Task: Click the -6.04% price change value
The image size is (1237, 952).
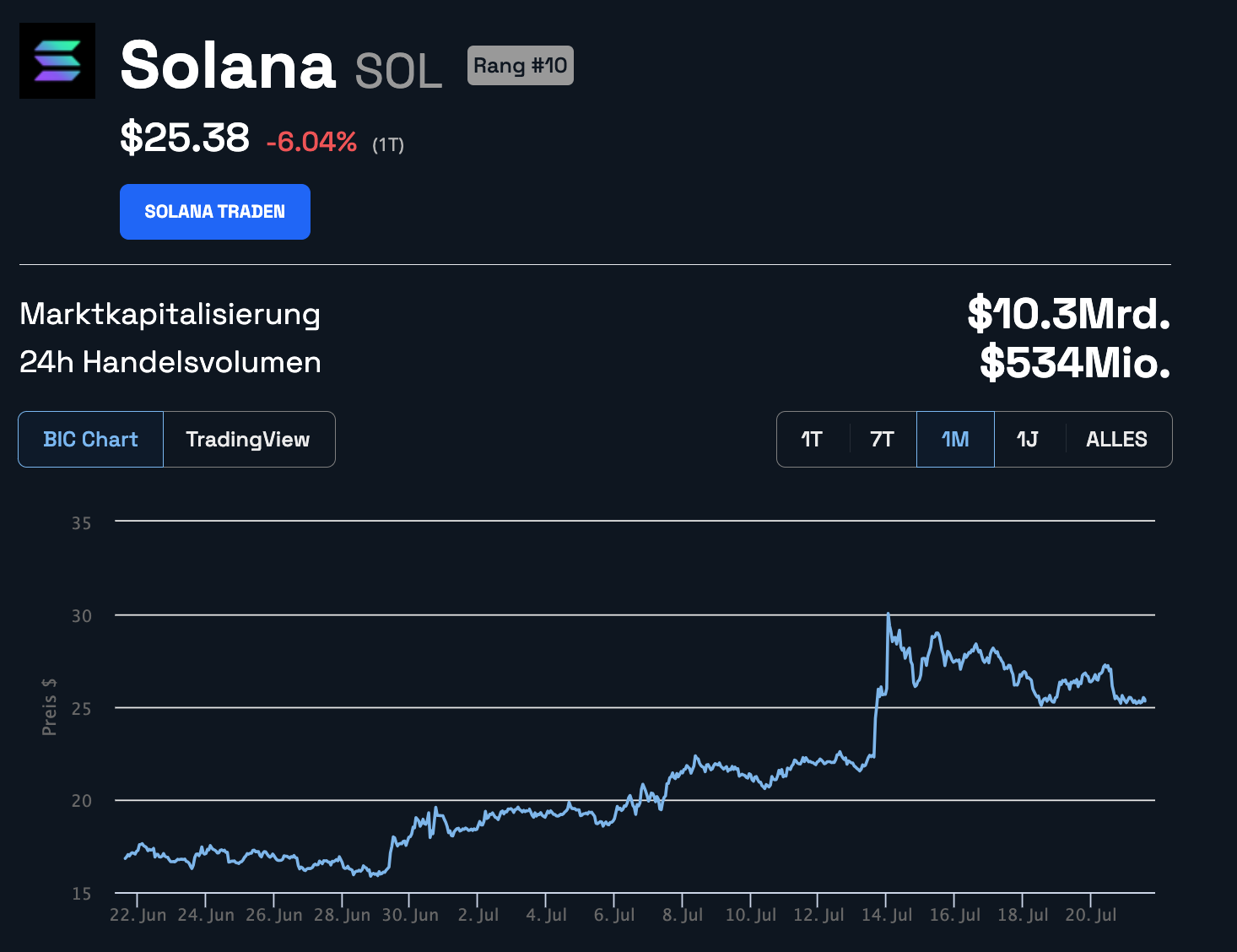Action: point(311,142)
